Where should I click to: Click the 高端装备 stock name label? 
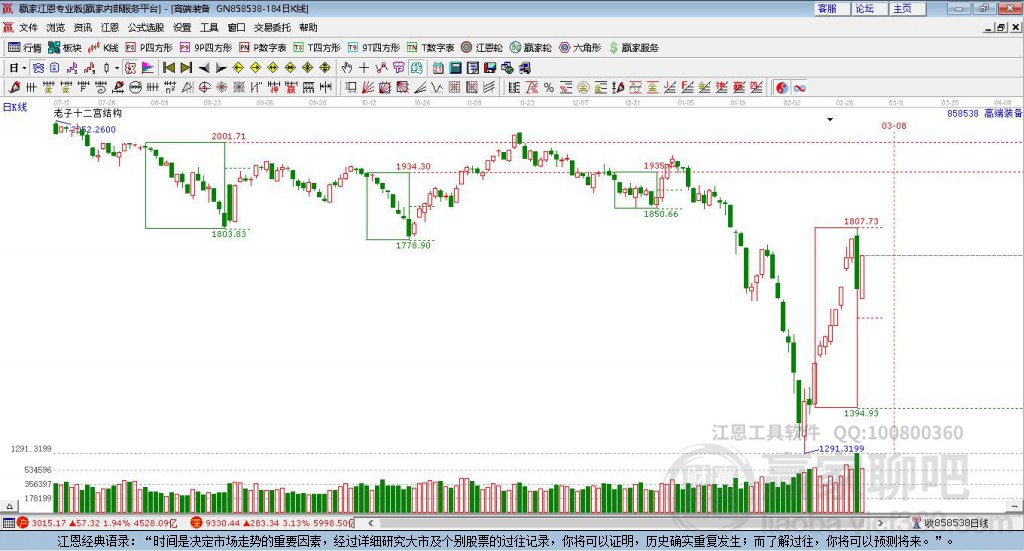(1002, 114)
